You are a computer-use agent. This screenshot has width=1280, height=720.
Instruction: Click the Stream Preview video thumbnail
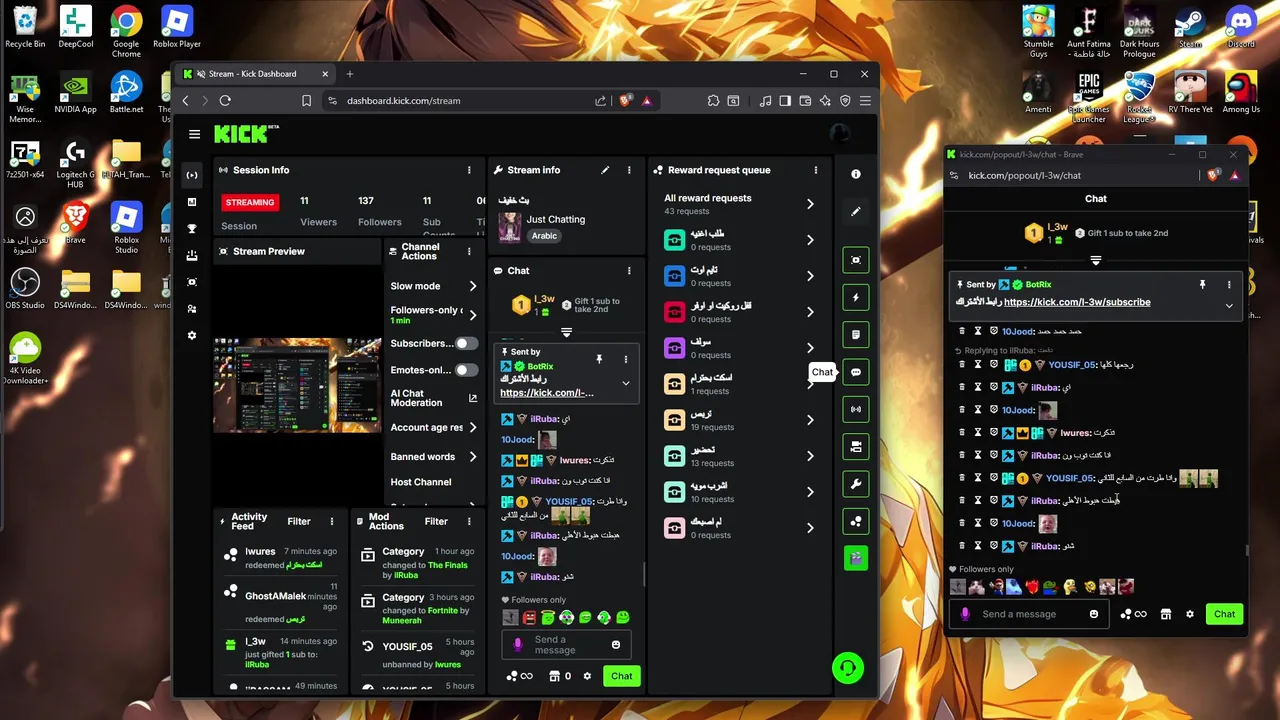point(297,385)
